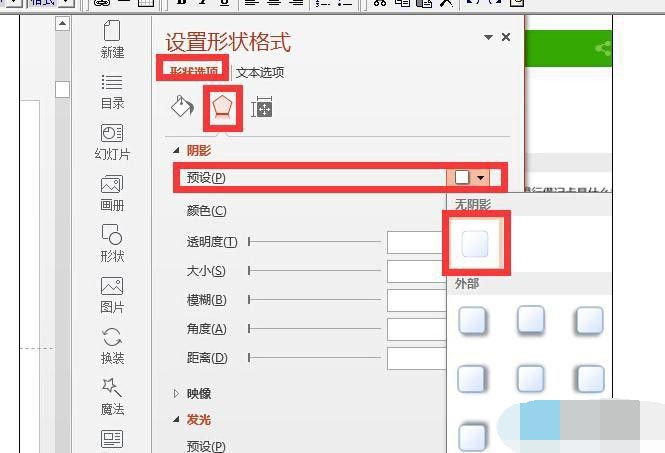Select the 无阴影 no-shadow preset thumbnail
This screenshot has width=665, height=453.
pos(476,243)
